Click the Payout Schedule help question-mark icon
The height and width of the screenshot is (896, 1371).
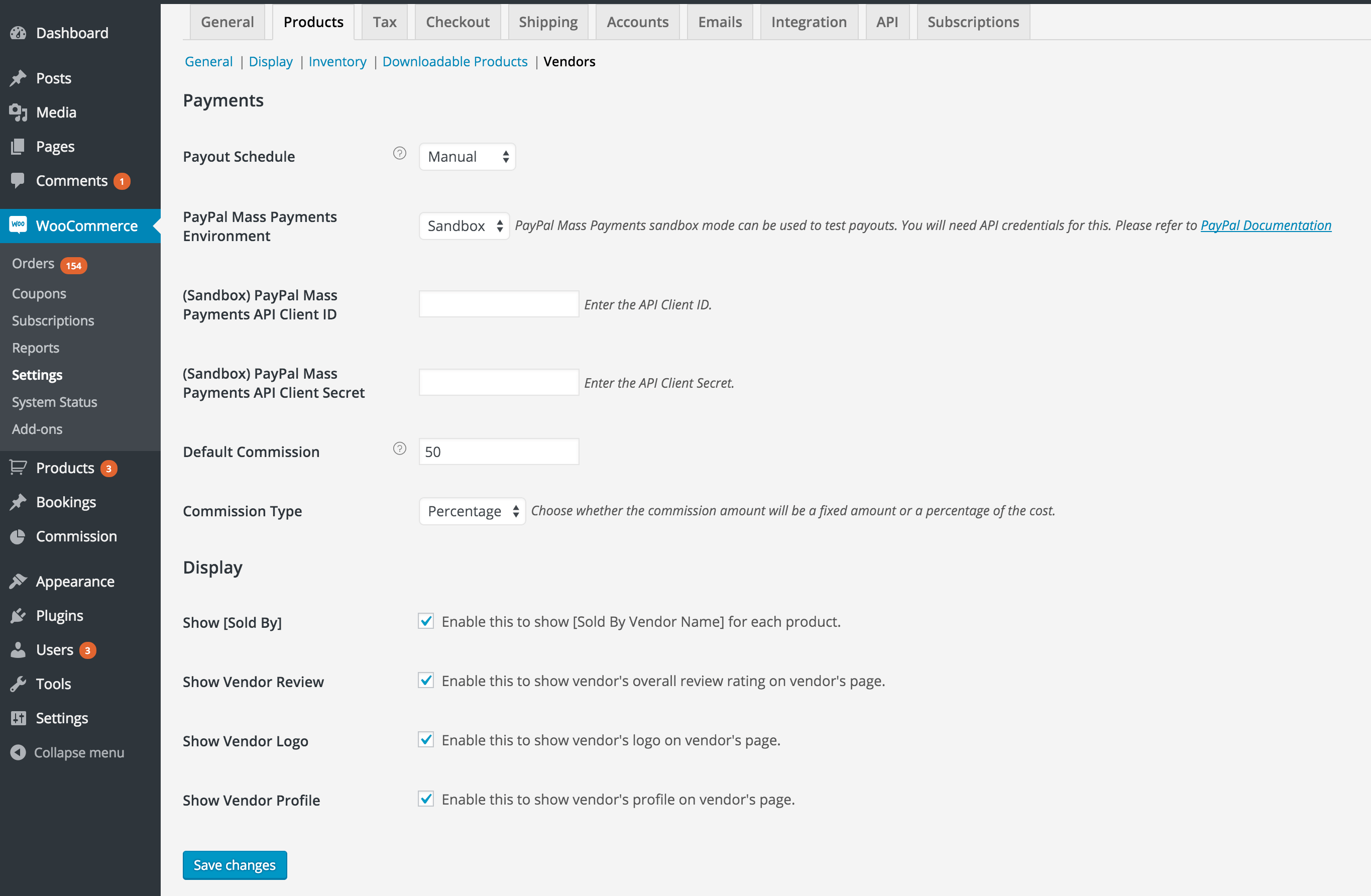click(x=399, y=153)
